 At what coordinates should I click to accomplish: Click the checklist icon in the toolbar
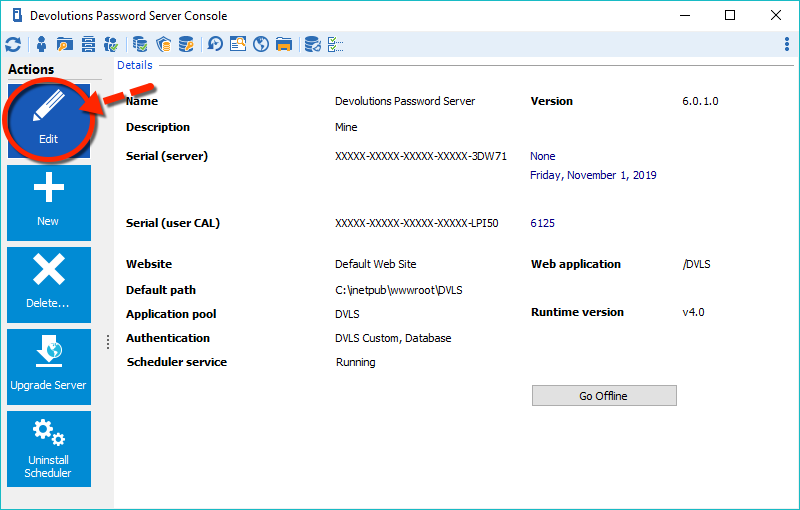336,44
